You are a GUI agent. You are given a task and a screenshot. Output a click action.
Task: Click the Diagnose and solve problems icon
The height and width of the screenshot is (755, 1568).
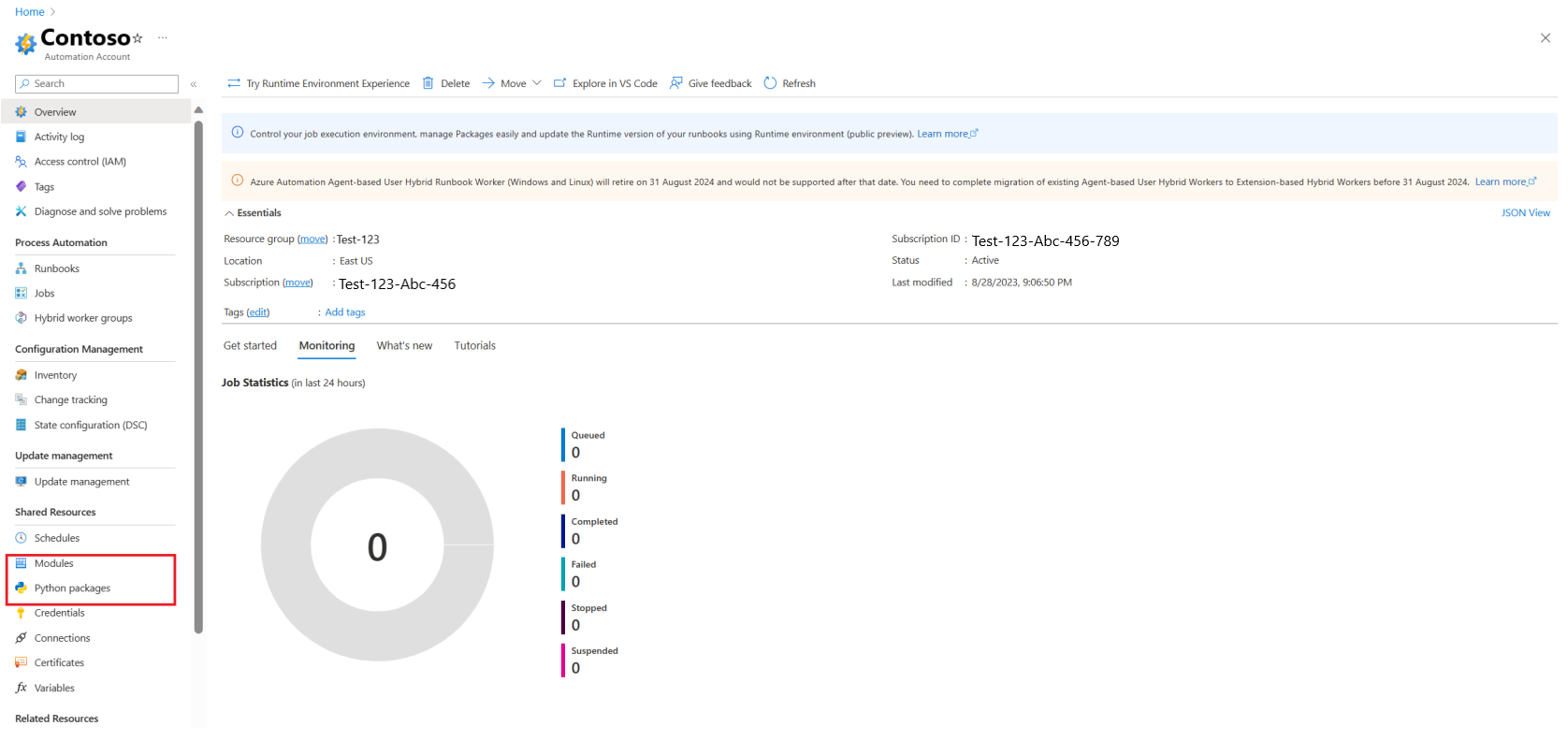(x=22, y=211)
